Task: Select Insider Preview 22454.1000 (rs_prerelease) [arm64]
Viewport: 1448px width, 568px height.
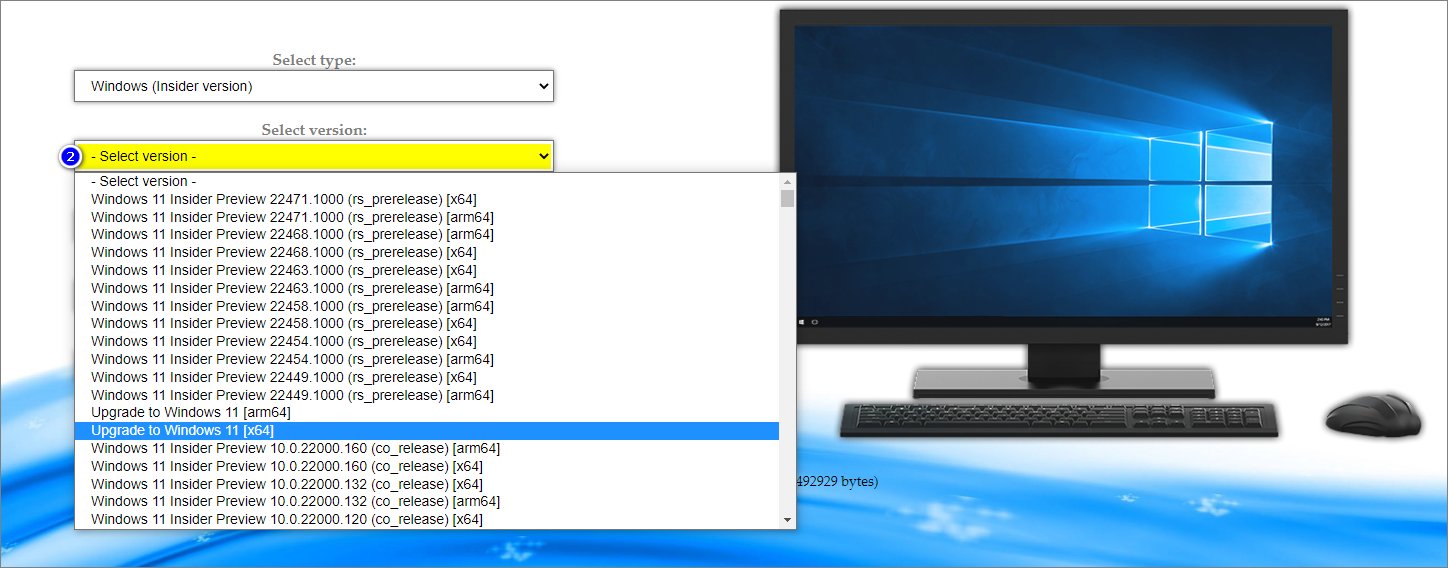Action: click(x=427, y=359)
